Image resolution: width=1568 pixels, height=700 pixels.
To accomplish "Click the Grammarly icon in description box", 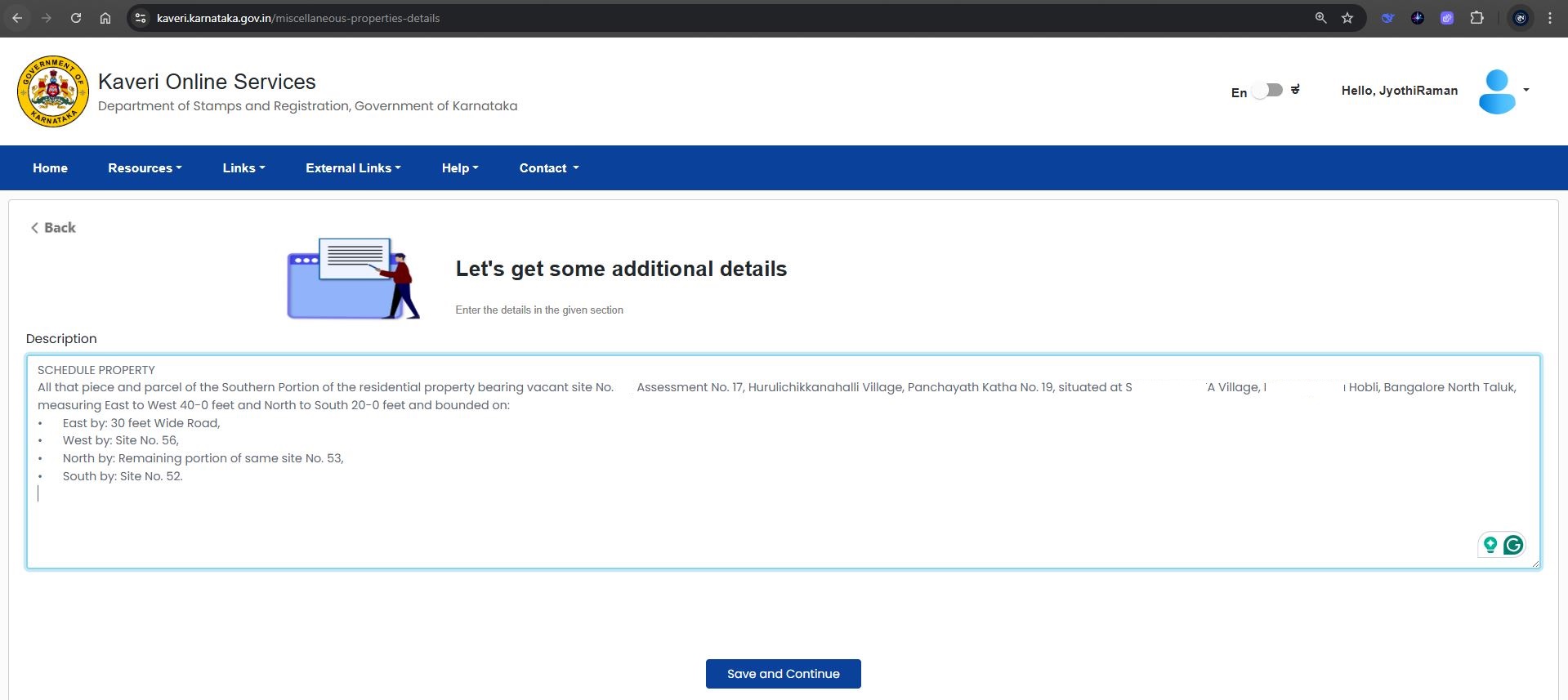I will (1513, 545).
